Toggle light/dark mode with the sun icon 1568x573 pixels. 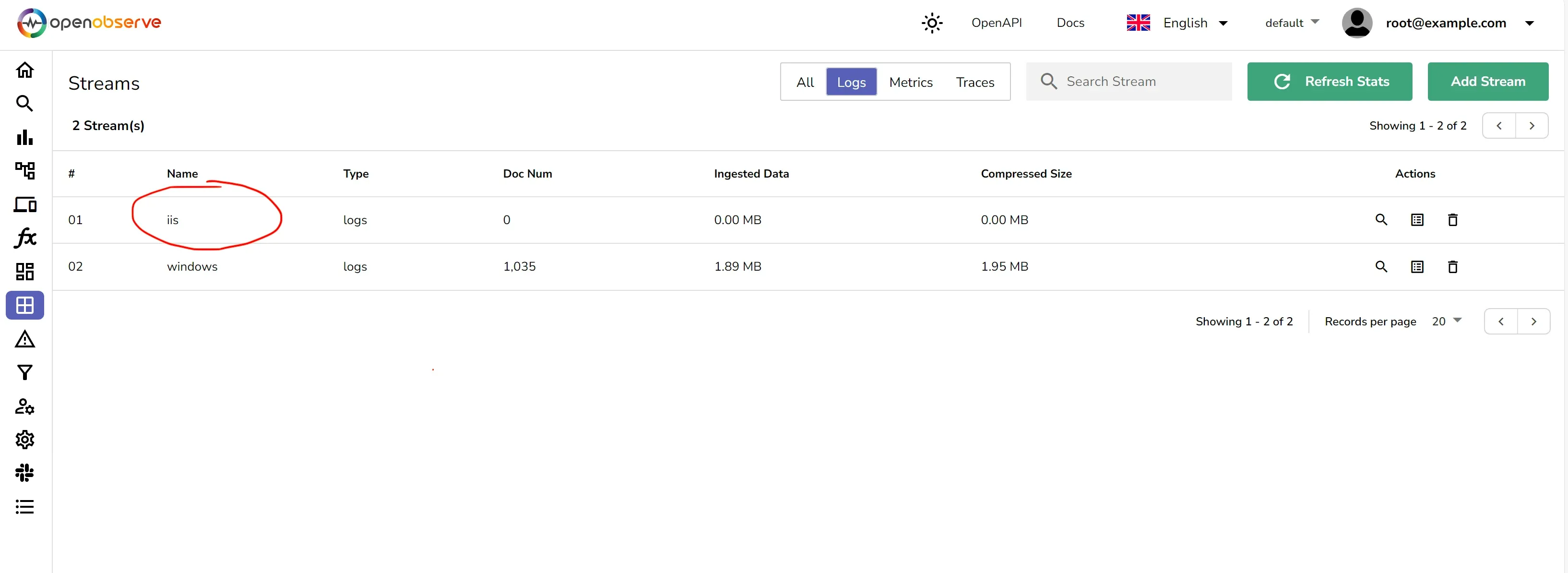pos(931,23)
